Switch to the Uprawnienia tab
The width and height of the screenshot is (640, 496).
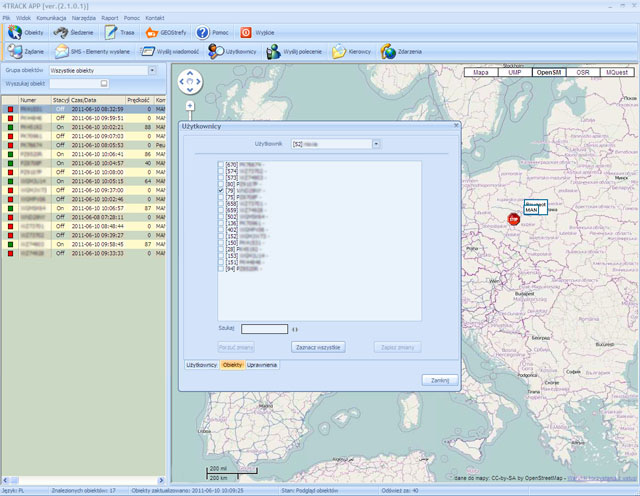pyautogui.click(x=262, y=365)
